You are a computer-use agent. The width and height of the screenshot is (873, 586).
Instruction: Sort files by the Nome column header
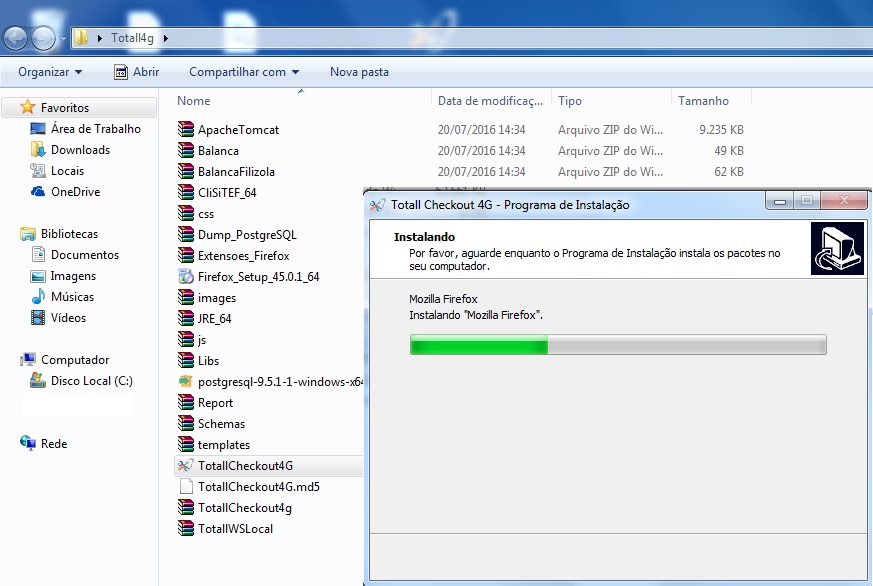tap(194, 101)
